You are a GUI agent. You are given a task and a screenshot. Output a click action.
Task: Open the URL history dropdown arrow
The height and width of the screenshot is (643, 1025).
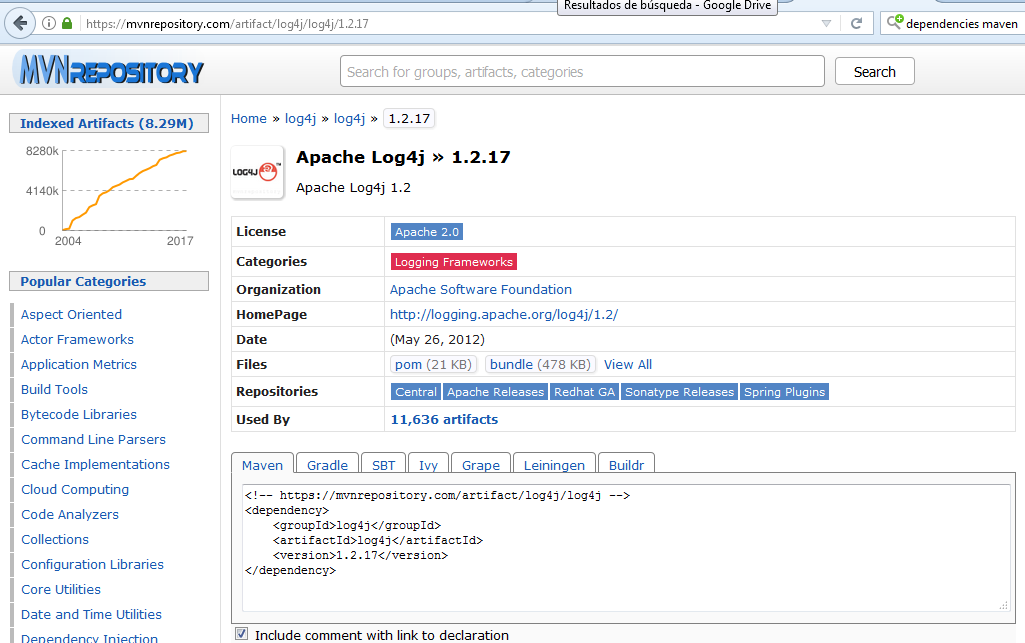(826, 24)
